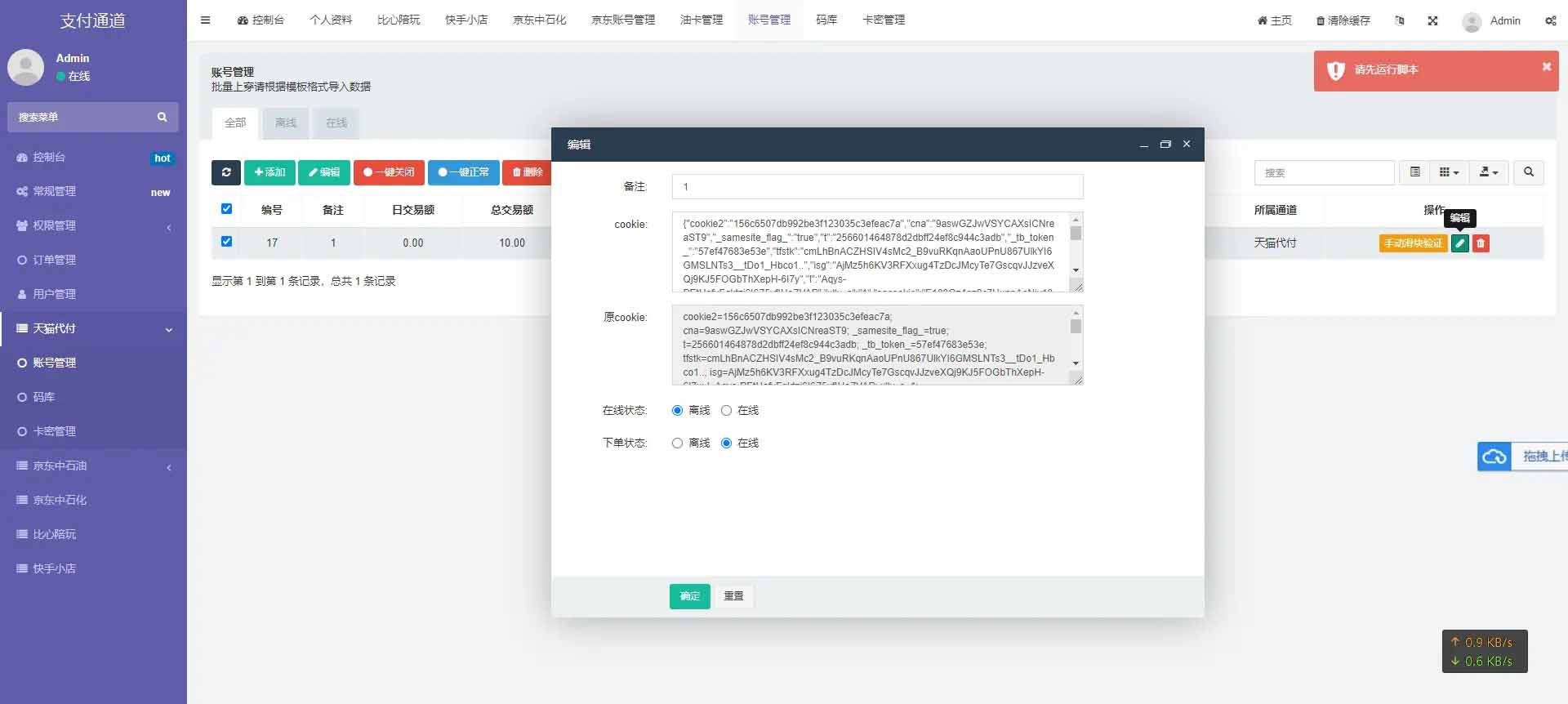Uncheck the checkbox for row 17
Image resolution: width=1568 pixels, height=704 pixels.
click(x=226, y=242)
